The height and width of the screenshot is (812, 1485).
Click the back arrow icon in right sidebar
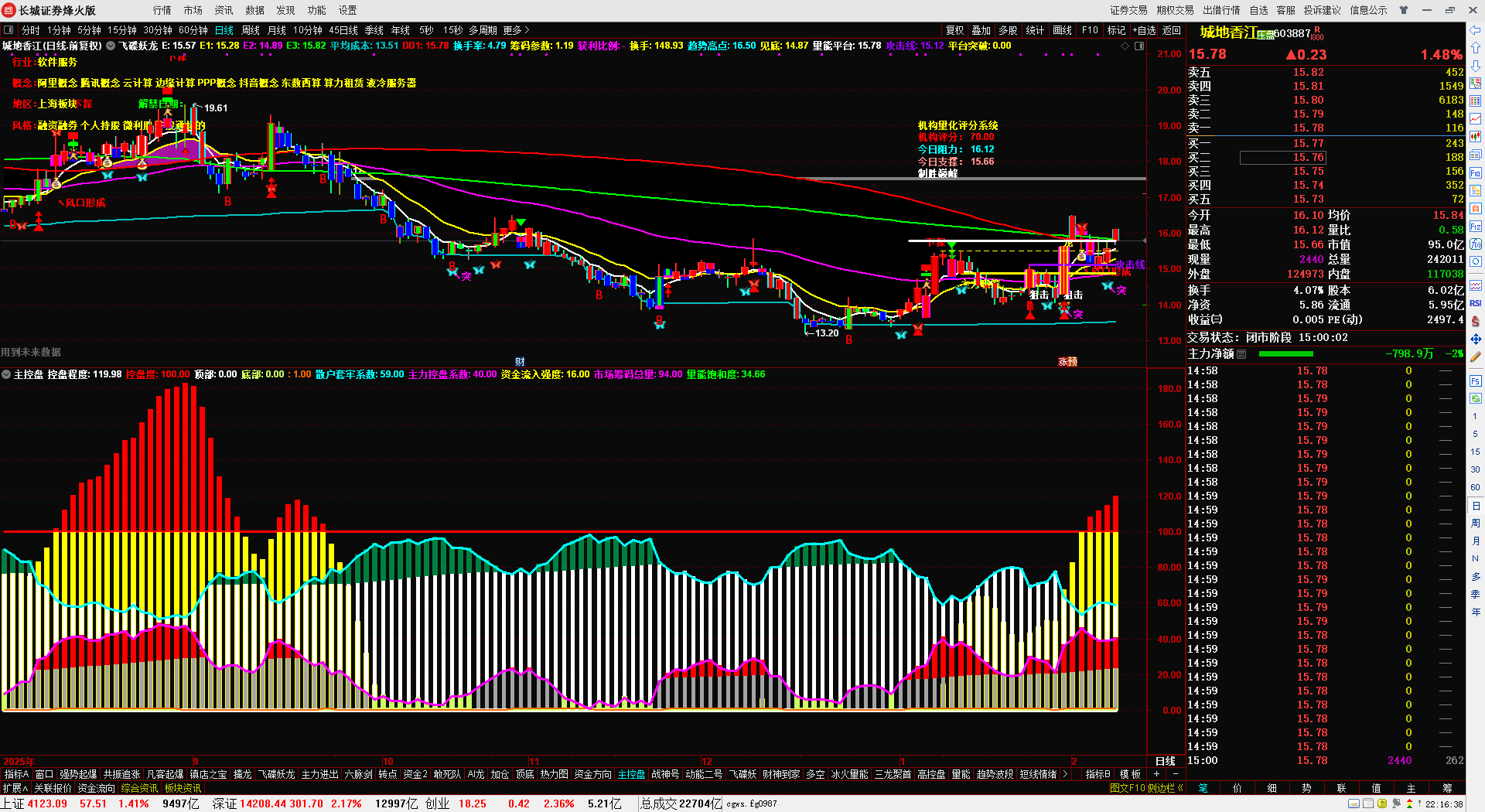tap(1476, 30)
